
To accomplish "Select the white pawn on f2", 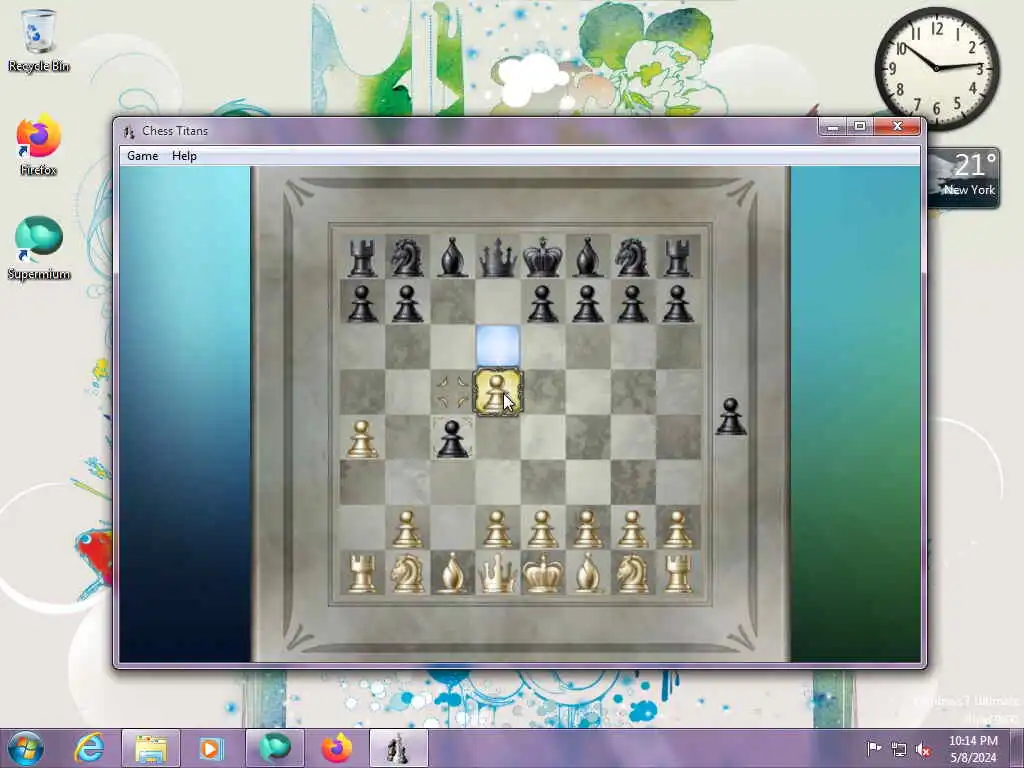I will pyautogui.click(x=588, y=528).
